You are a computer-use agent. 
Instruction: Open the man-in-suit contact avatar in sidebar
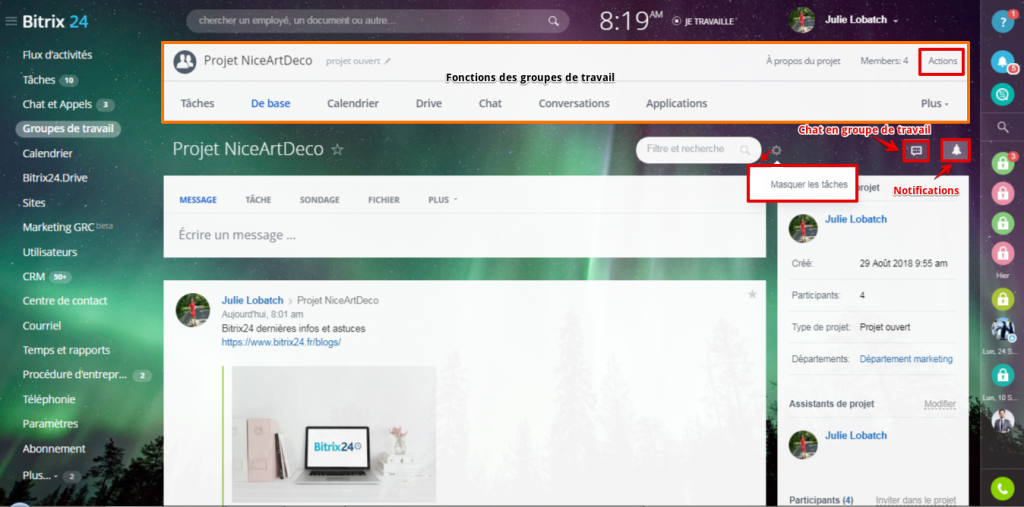coord(1002,420)
